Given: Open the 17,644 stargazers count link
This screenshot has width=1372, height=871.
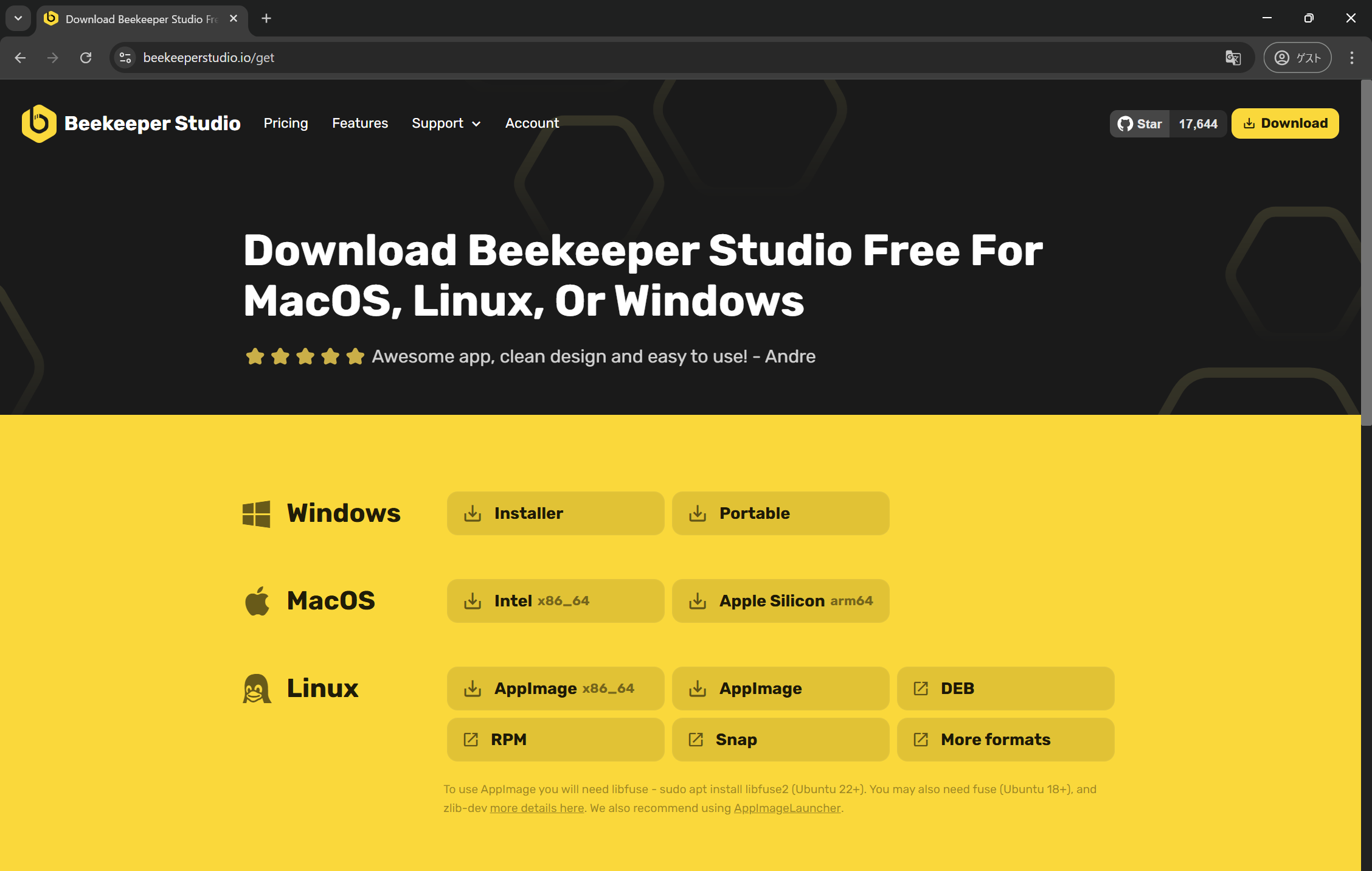Looking at the screenshot, I should click(x=1198, y=124).
